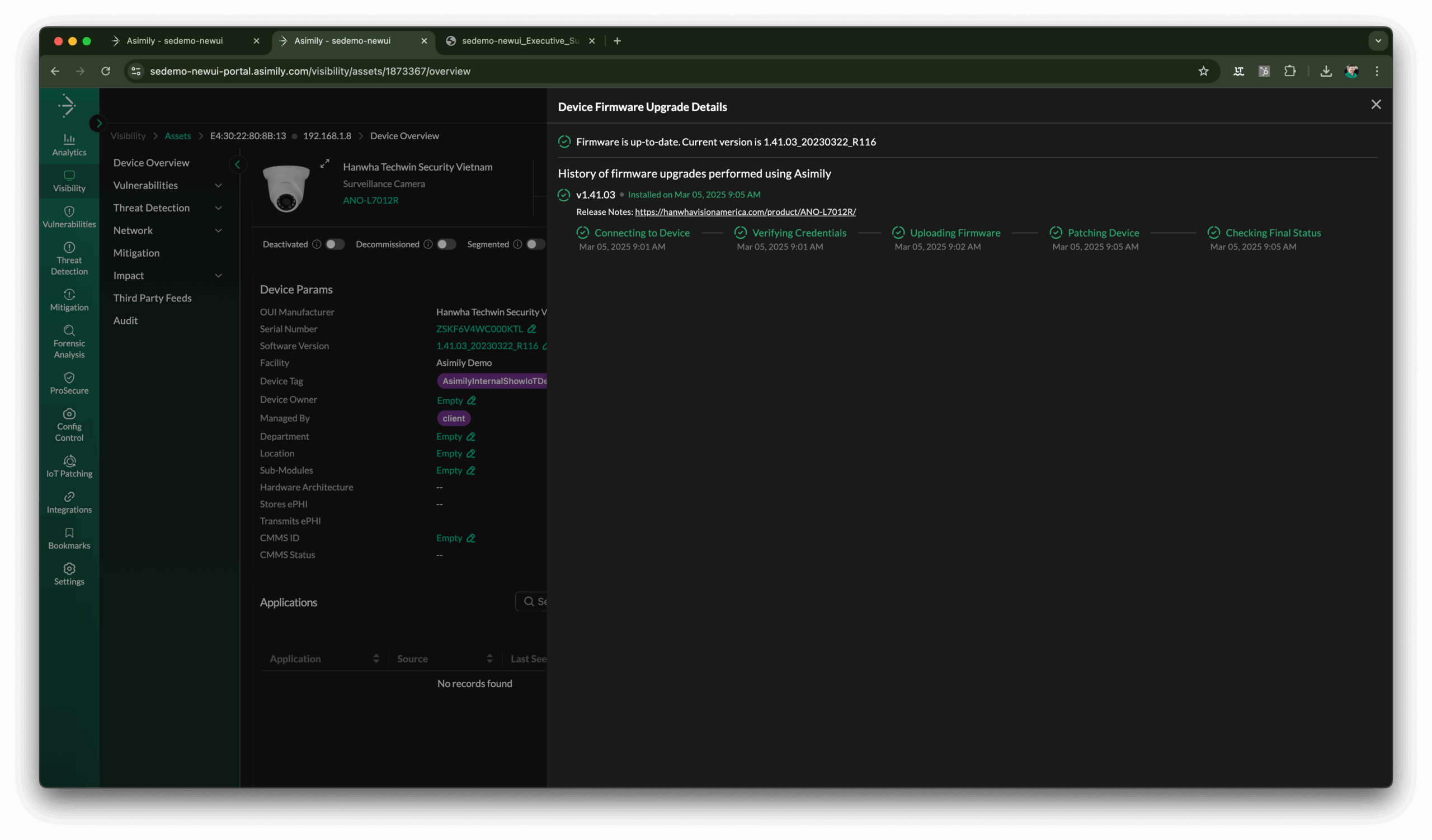Screen dimensions: 1432x840
Task: Edit the Department field
Action: (x=470, y=437)
